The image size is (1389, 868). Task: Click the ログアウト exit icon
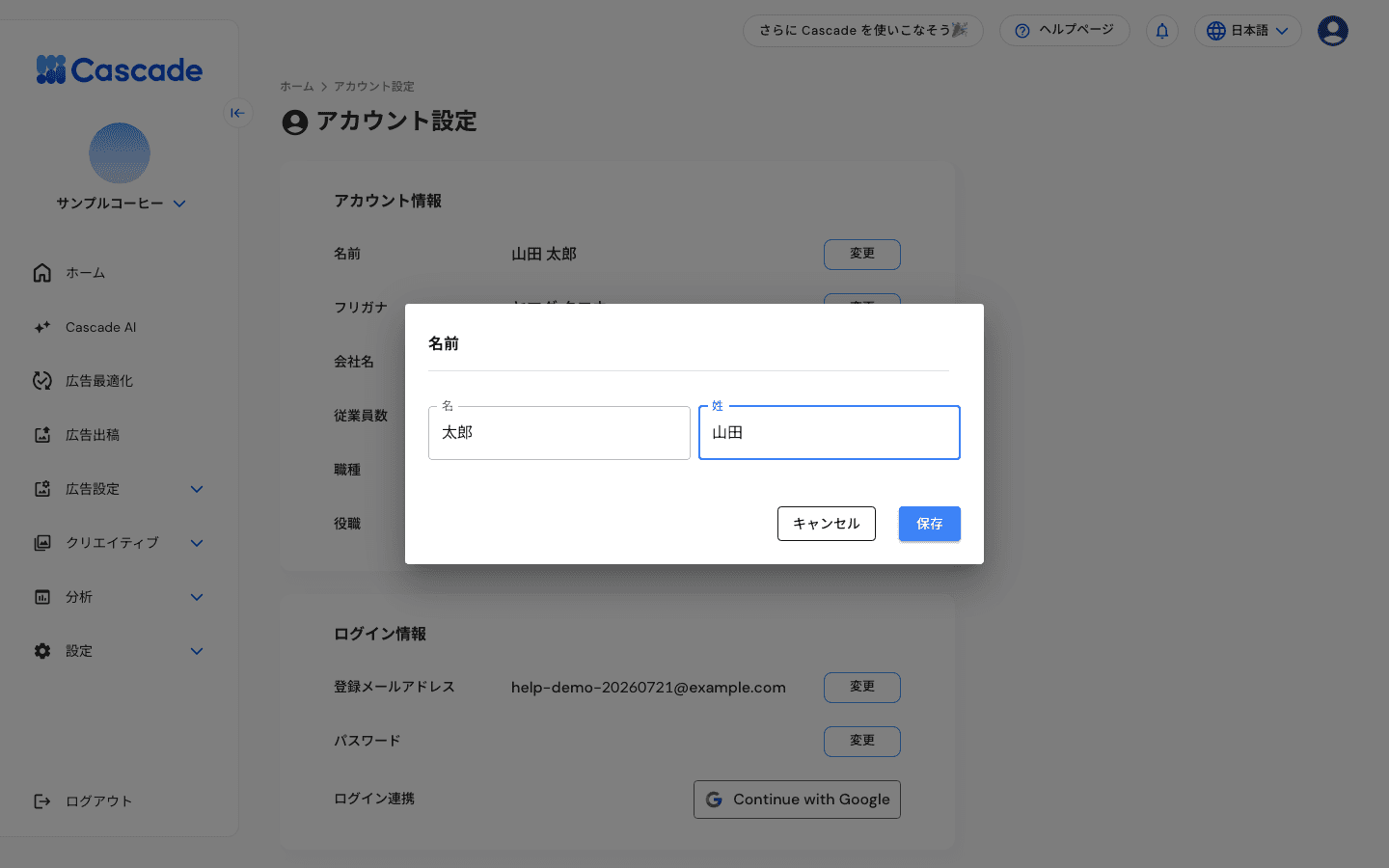pyautogui.click(x=42, y=801)
